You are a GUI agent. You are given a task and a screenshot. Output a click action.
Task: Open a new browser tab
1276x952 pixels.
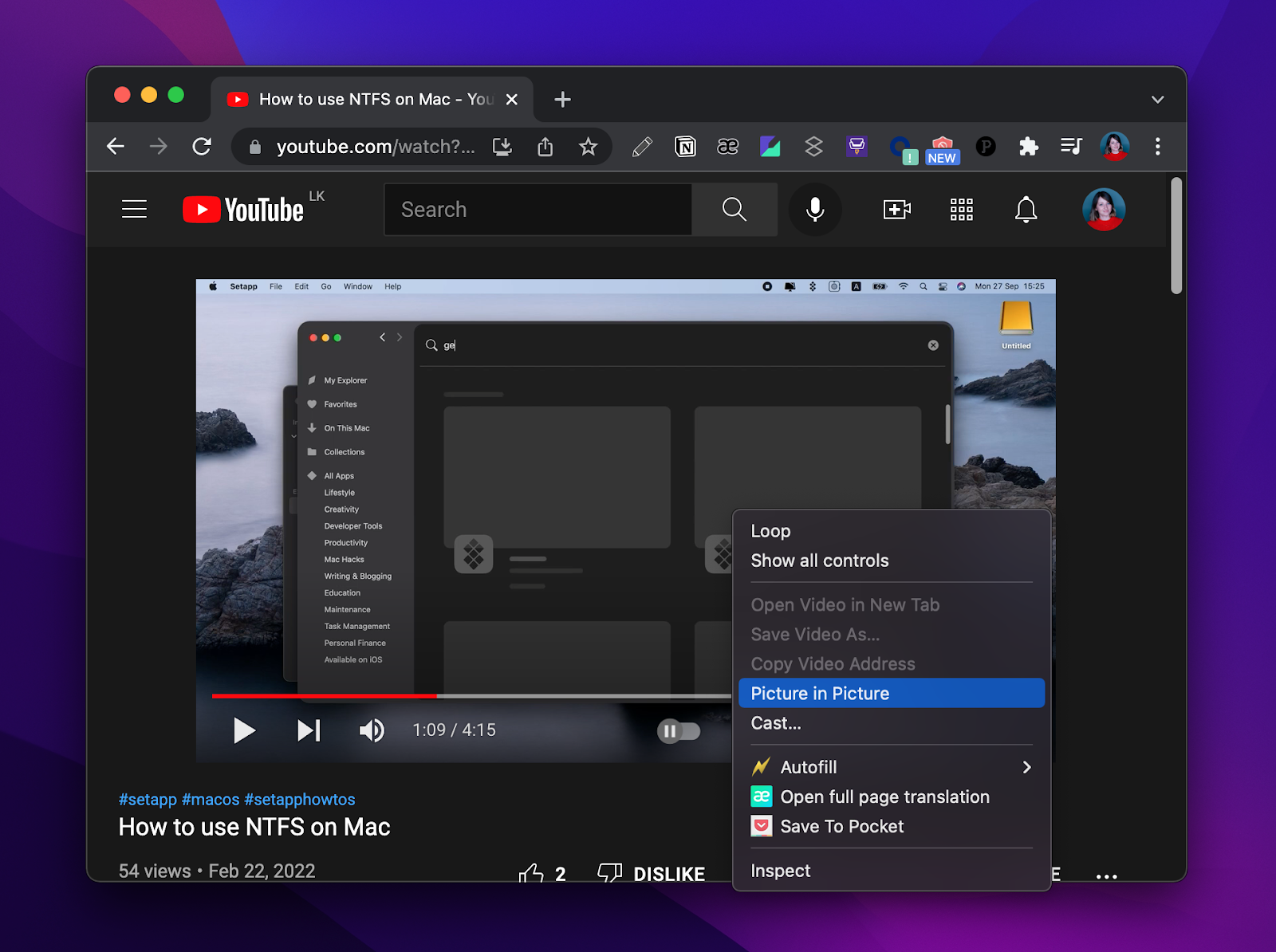(x=562, y=100)
